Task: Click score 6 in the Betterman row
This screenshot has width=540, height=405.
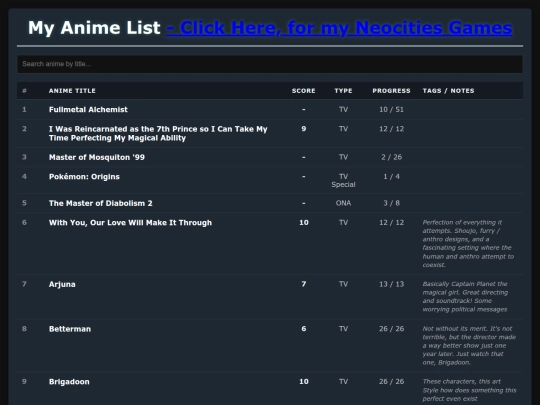Action: click(303, 329)
